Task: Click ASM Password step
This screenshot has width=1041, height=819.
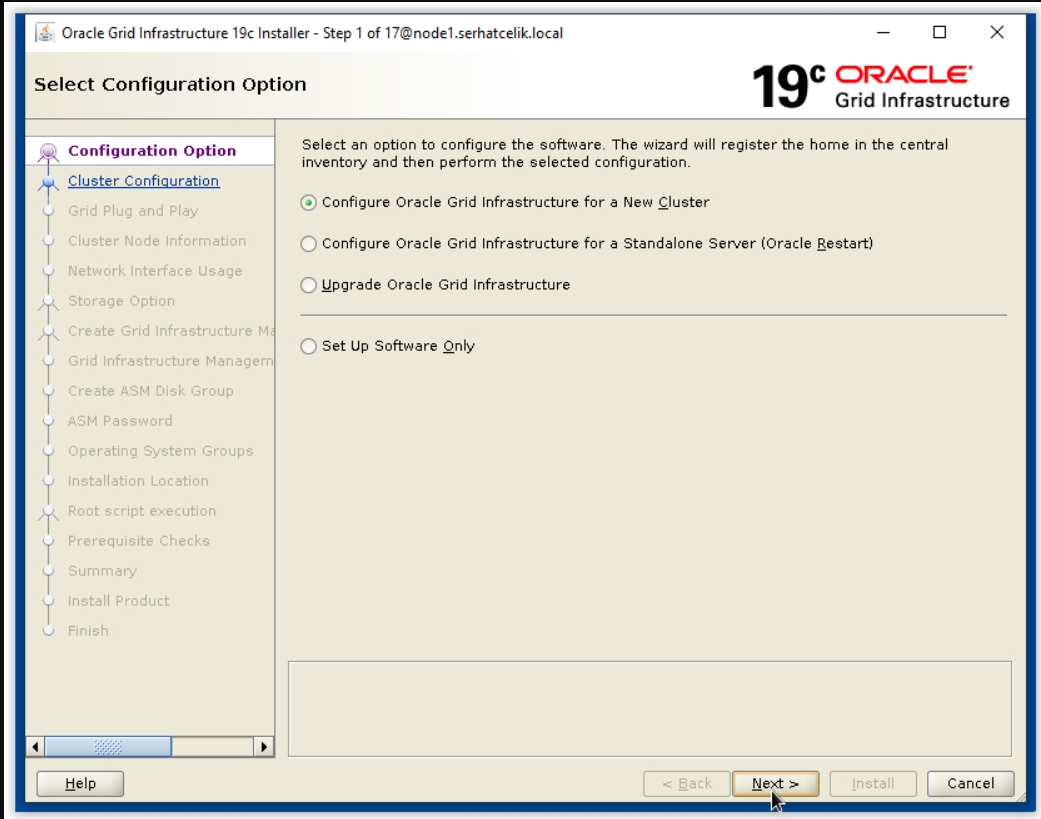Action: pyautogui.click(x=120, y=421)
